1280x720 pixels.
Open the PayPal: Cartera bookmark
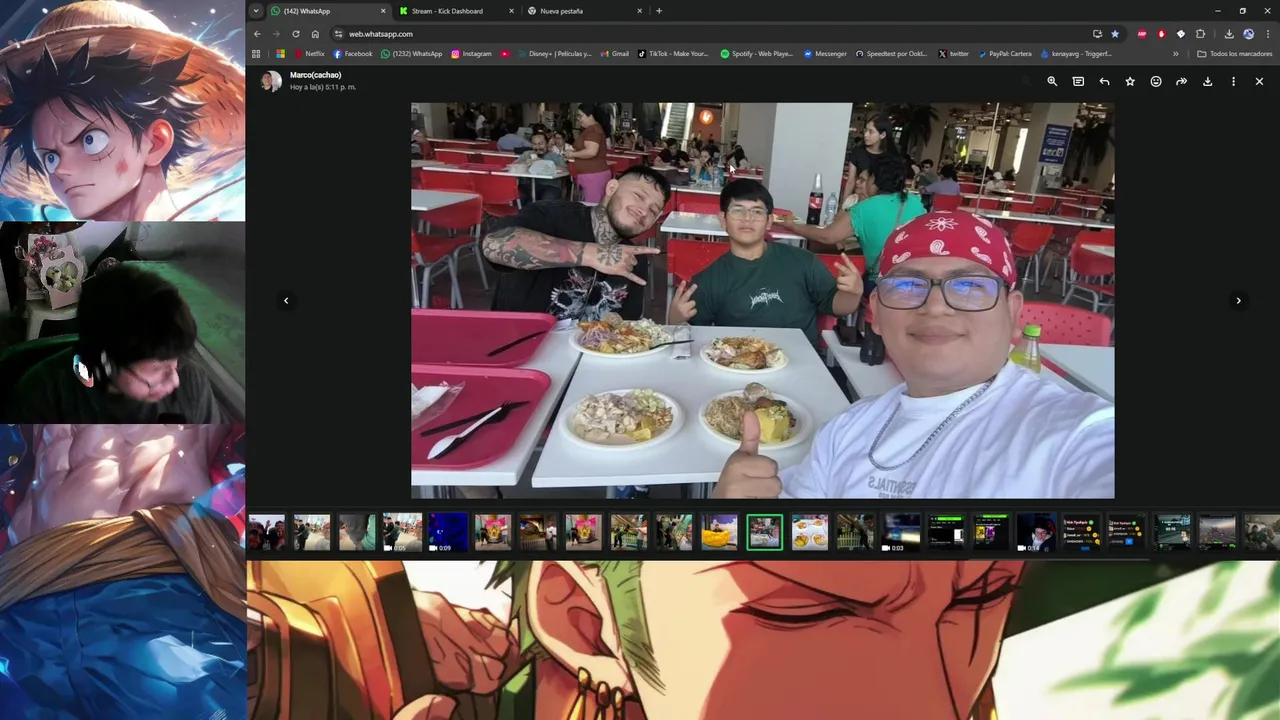tap(1003, 54)
